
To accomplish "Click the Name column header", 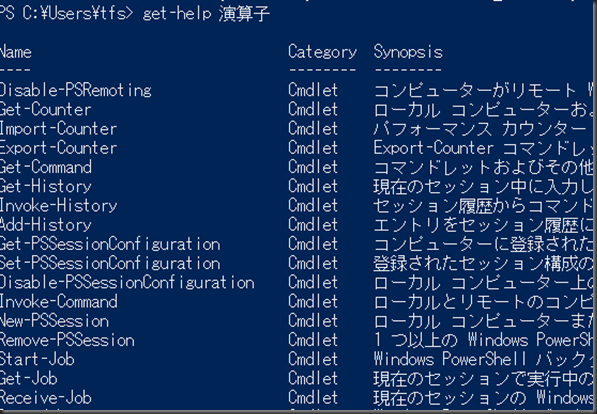I will (15, 52).
